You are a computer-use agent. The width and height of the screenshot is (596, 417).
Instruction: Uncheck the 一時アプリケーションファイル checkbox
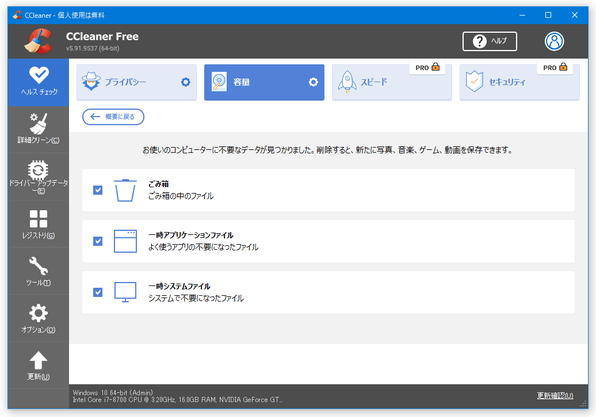(x=98, y=241)
